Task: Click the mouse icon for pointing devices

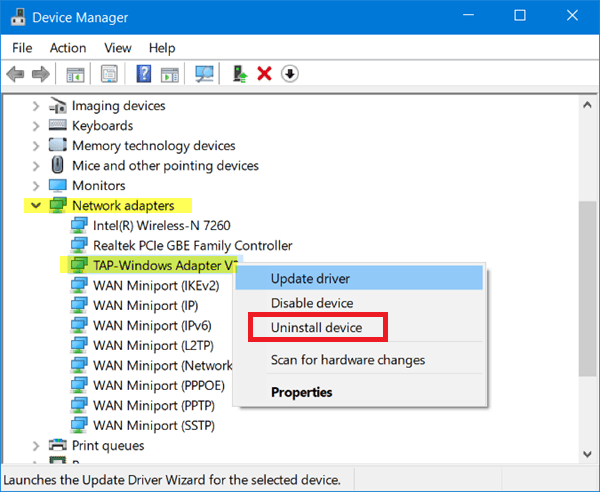Action: click(58, 165)
